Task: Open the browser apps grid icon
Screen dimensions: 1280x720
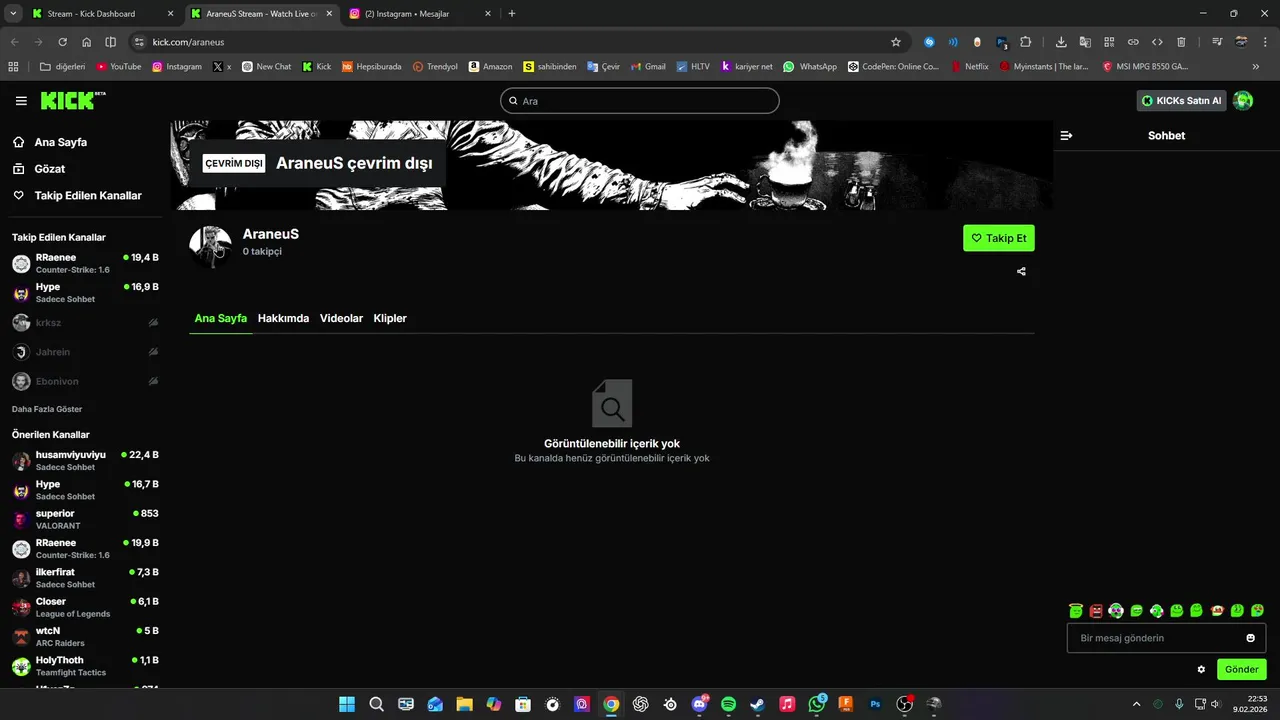Action: click(13, 67)
